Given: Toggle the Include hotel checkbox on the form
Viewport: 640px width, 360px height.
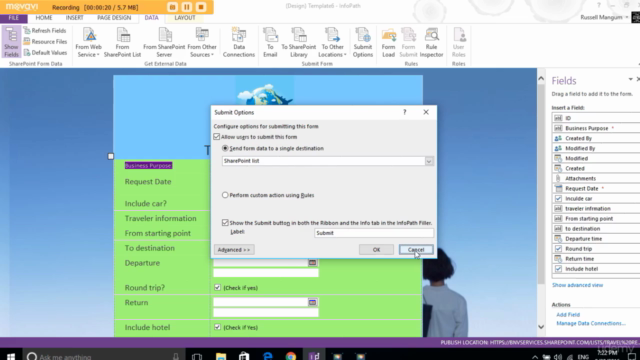Looking at the screenshot, I should pos(217,327).
